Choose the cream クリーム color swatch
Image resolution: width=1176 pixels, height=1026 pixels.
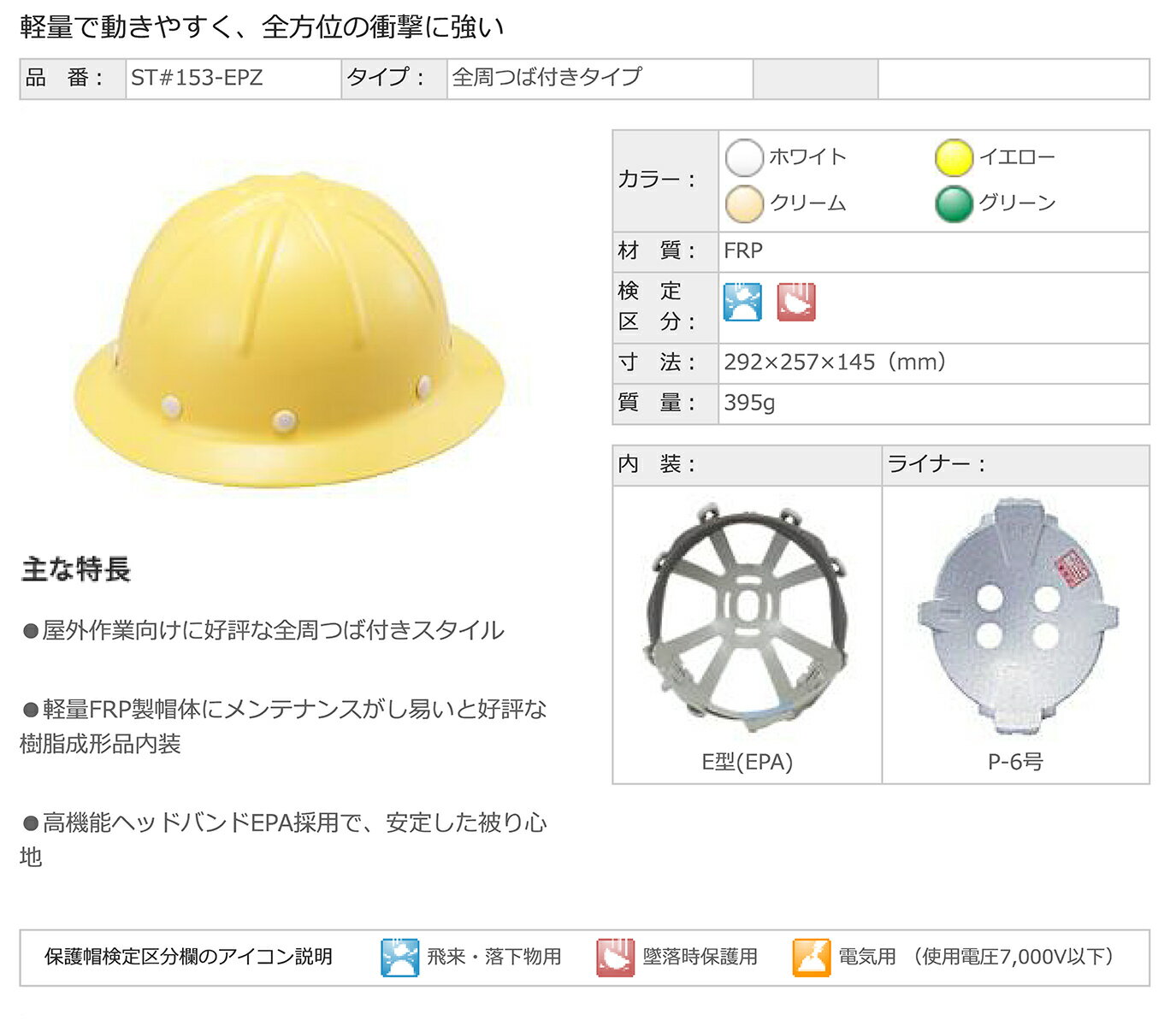coord(744,203)
